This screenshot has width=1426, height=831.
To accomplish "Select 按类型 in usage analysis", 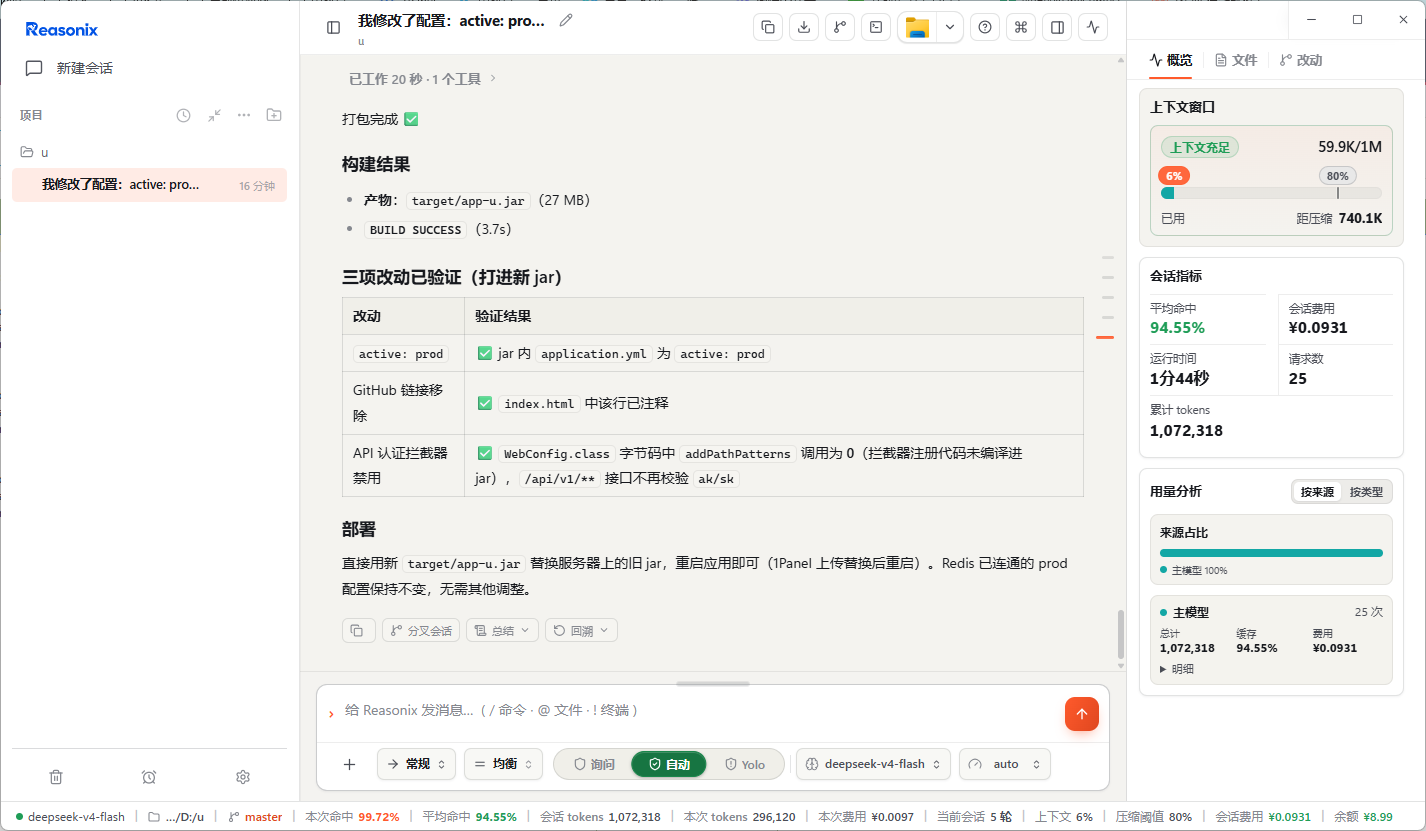I will (1366, 492).
